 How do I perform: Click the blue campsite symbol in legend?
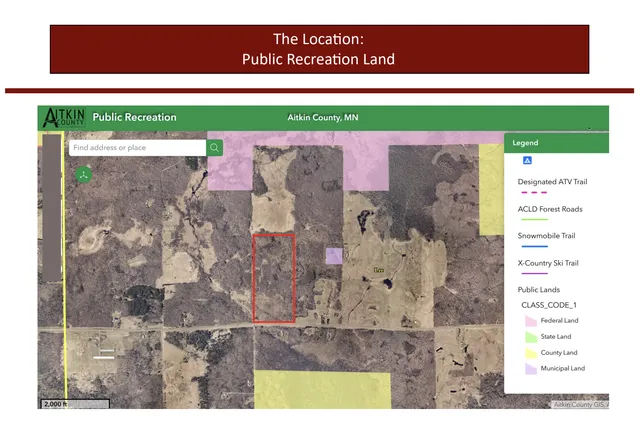coord(527,160)
